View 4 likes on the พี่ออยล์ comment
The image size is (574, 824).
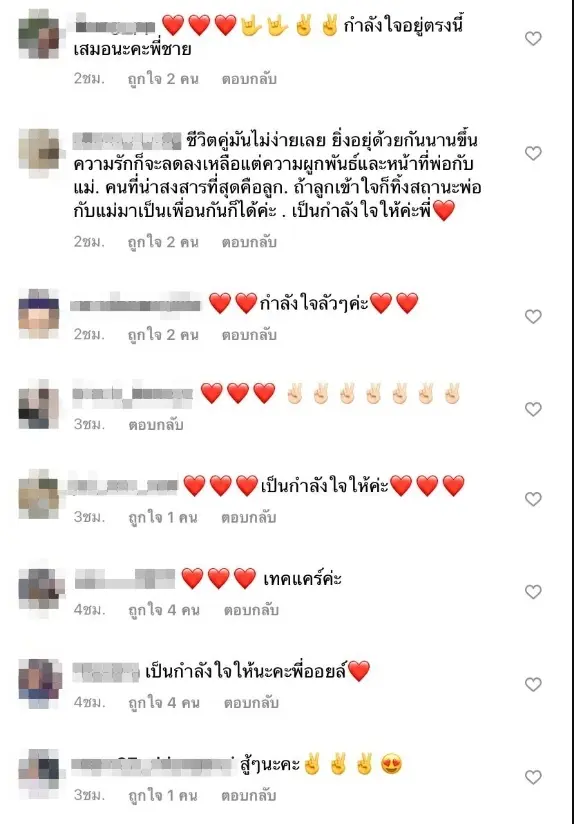click(164, 703)
